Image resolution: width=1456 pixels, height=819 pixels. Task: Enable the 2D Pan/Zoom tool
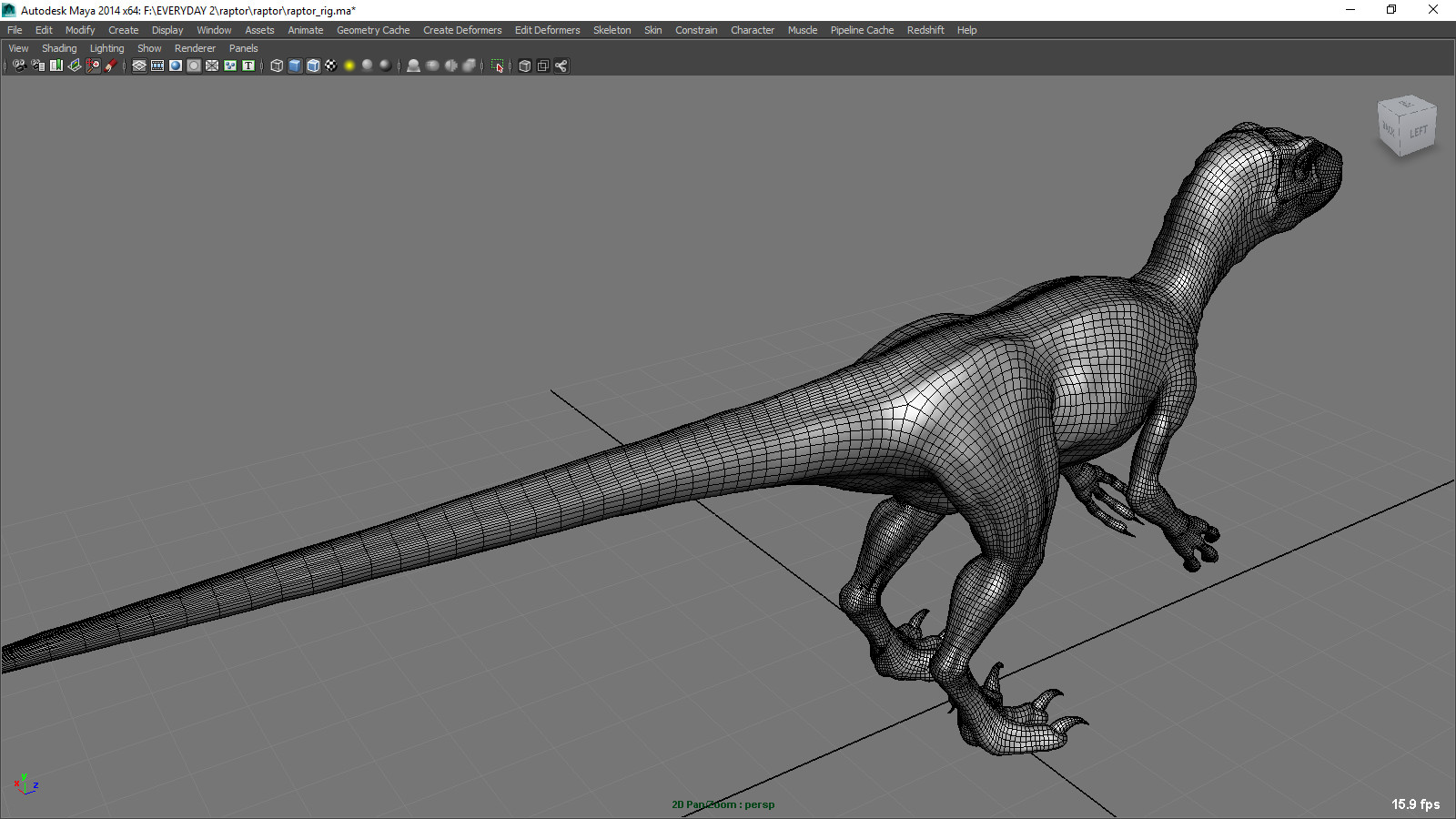[x=92, y=66]
